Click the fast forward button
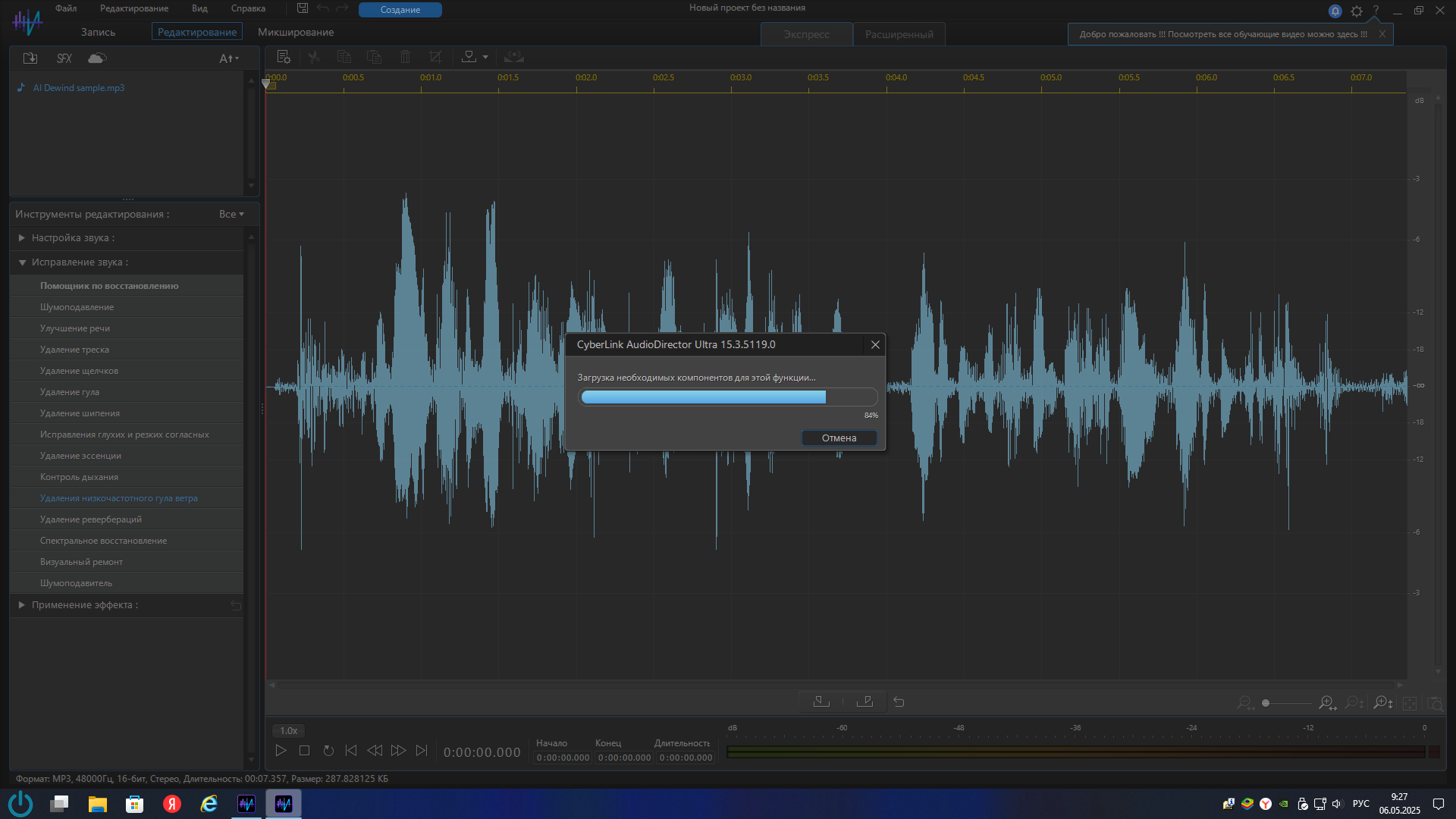This screenshot has height=819, width=1456. click(x=398, y=751)
